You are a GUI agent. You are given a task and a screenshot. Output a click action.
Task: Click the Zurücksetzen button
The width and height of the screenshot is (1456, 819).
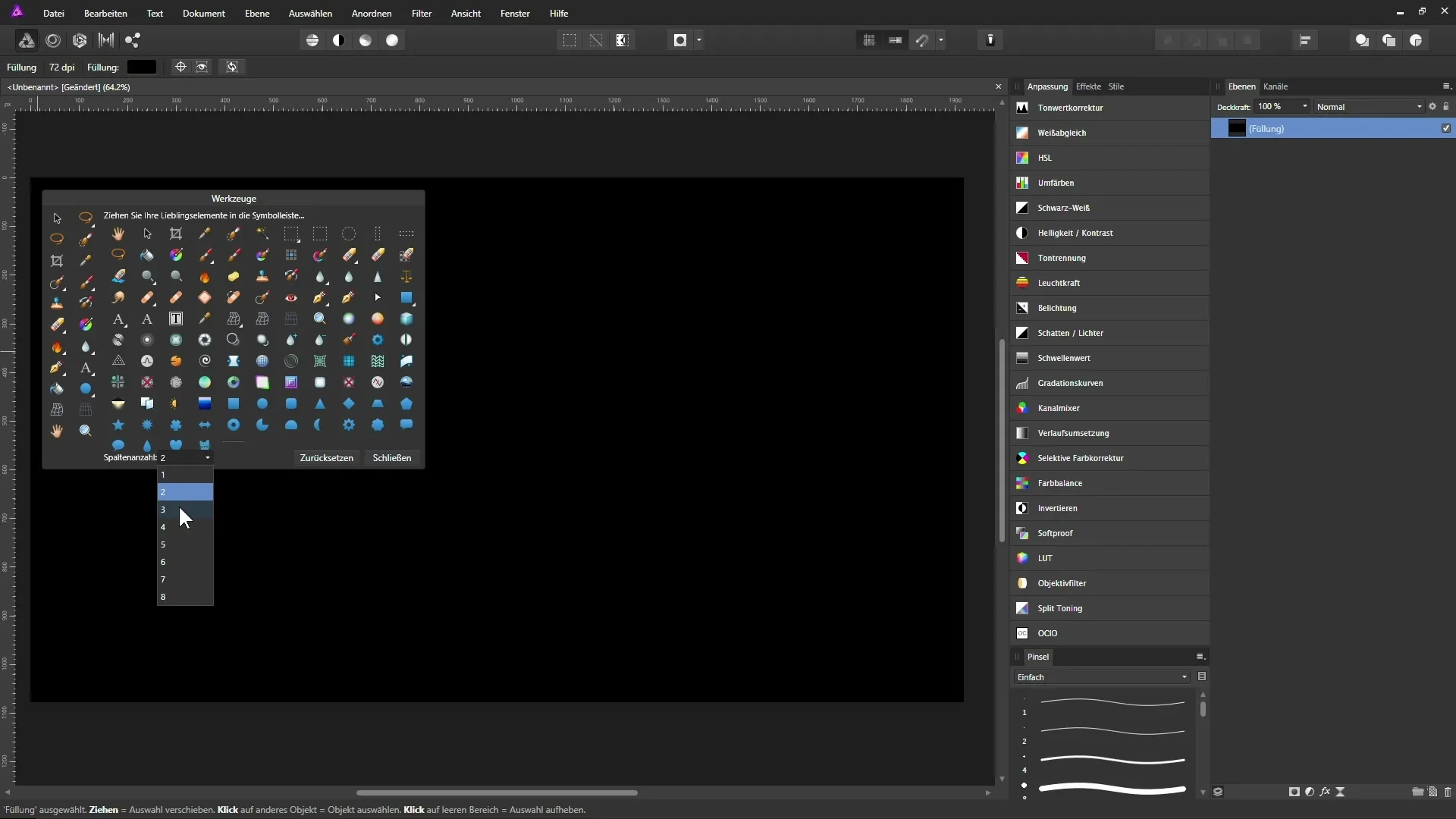point(326,458)
